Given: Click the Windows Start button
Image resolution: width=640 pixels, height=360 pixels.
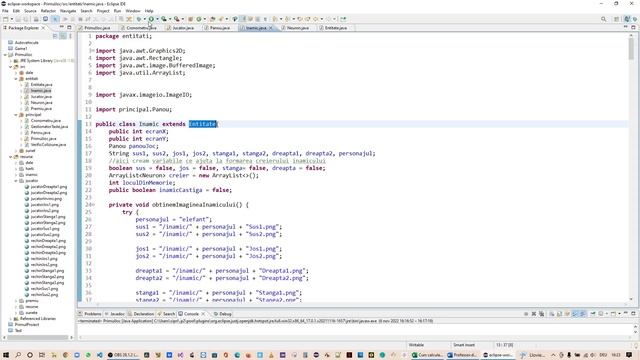Looking at the screenshot, I should 6,355.
